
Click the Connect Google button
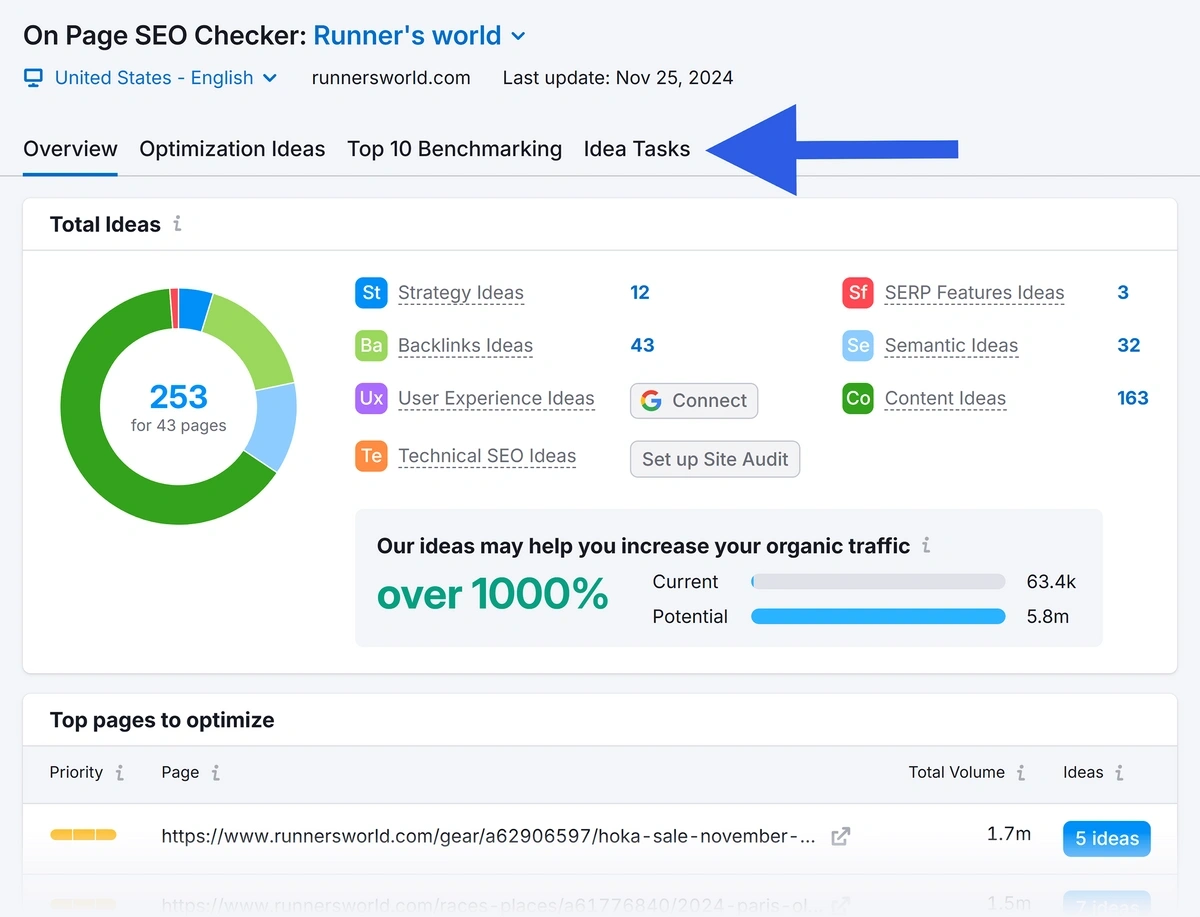pyautogui.click(x=694, y=401)
